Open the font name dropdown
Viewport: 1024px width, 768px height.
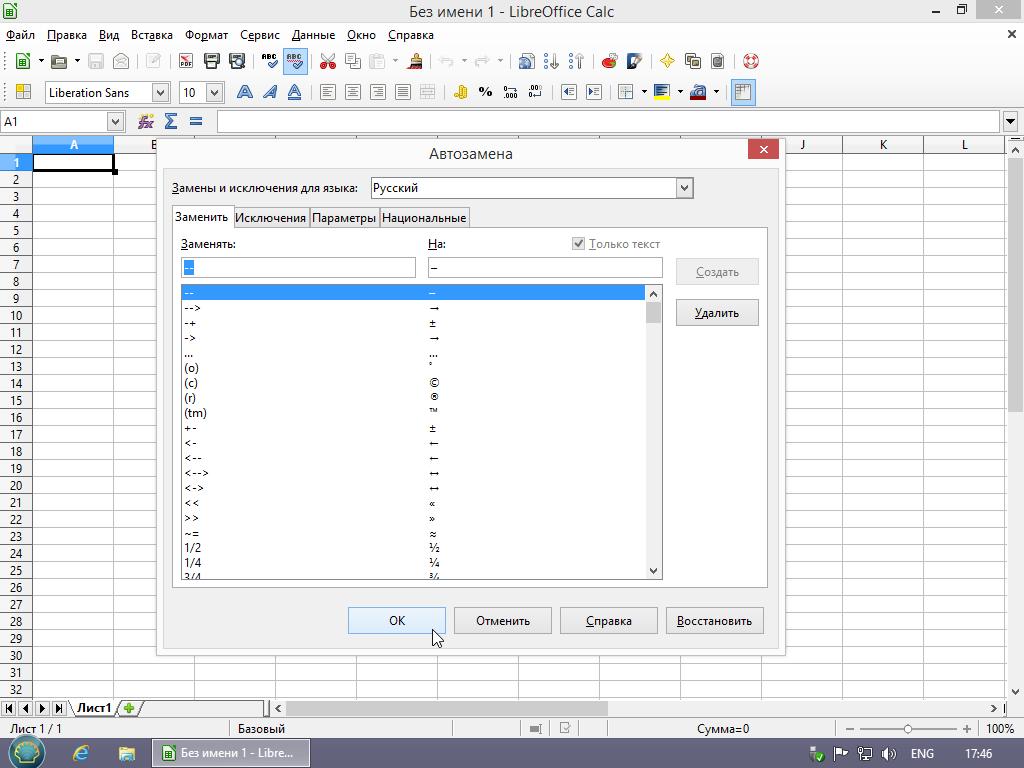[160, 93]
